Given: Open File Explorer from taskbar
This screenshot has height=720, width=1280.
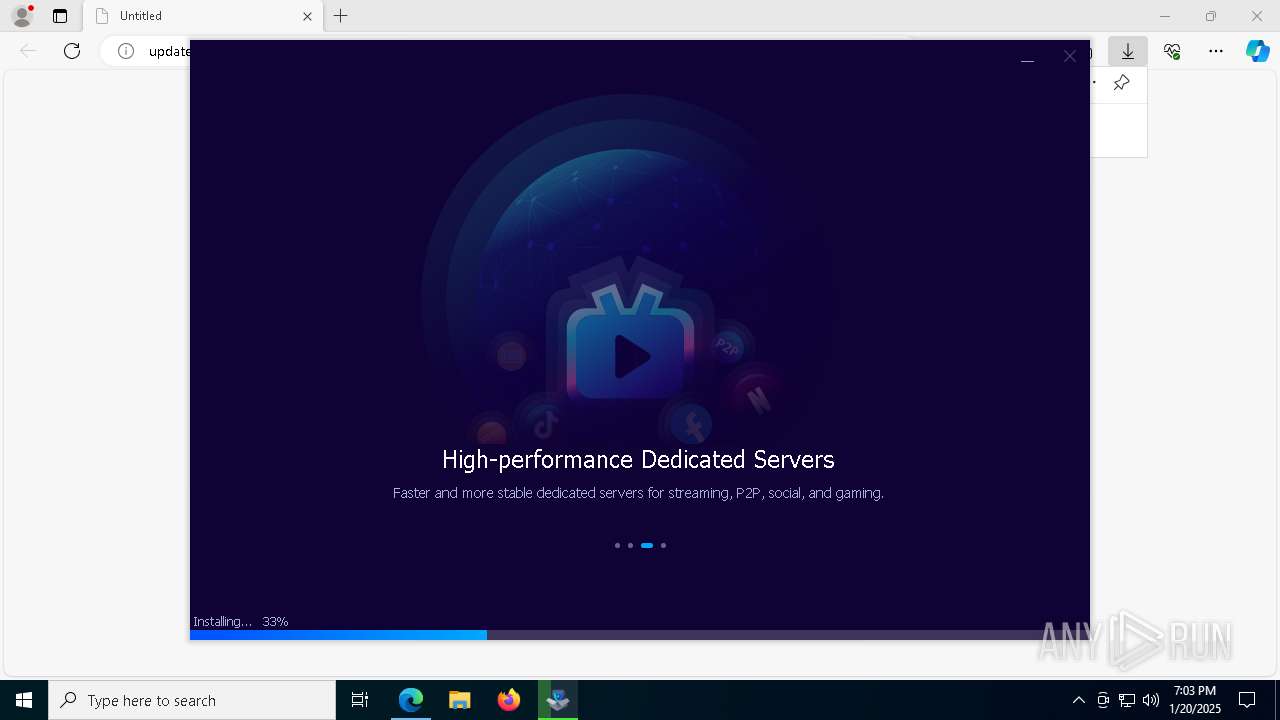Looking at the screenshot, I should click(x=460, y=700).
